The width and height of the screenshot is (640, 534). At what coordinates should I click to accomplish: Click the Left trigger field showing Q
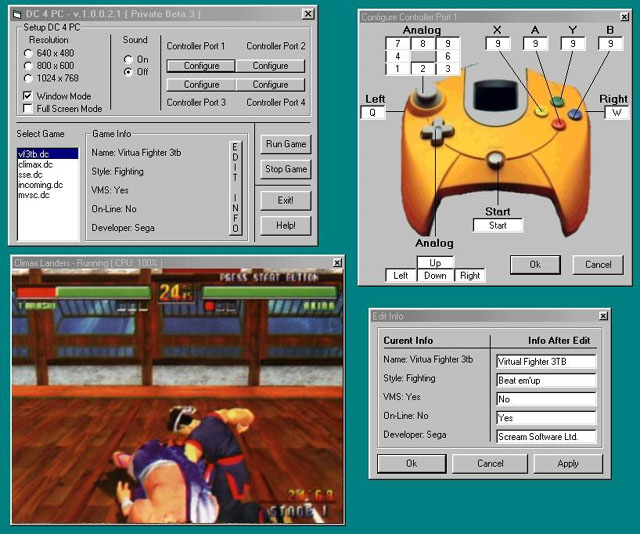(x=373, y=113)
